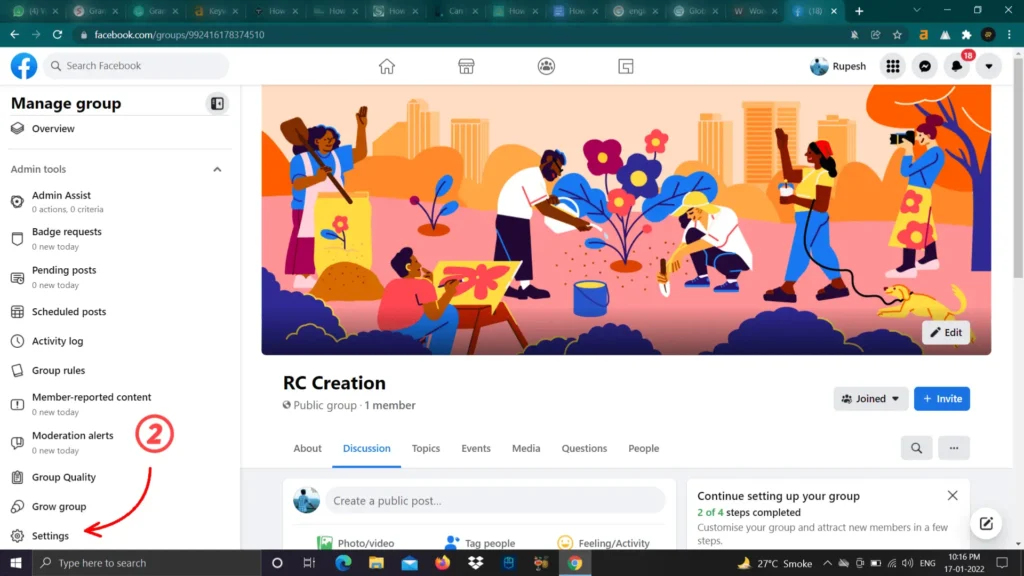Switch to the About tab
Viewport: 1024px width, 576px height.
(307, 449)
